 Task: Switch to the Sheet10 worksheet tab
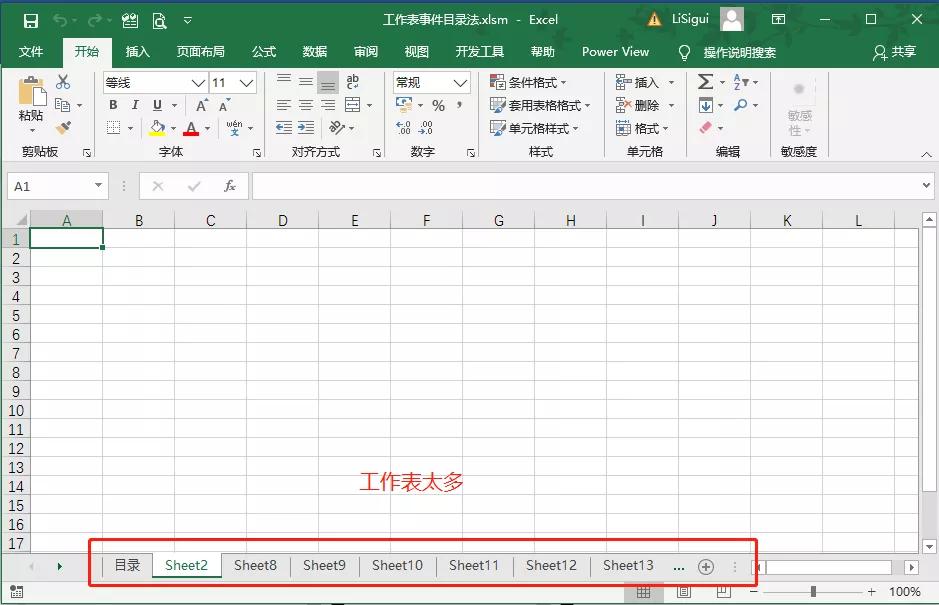(397, 565)
